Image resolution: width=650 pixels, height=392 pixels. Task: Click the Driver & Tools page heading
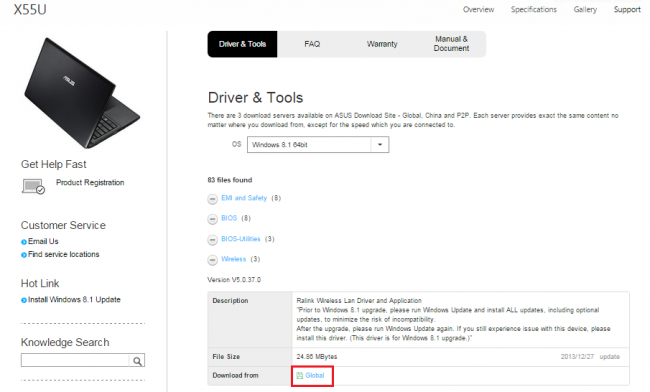255,98
